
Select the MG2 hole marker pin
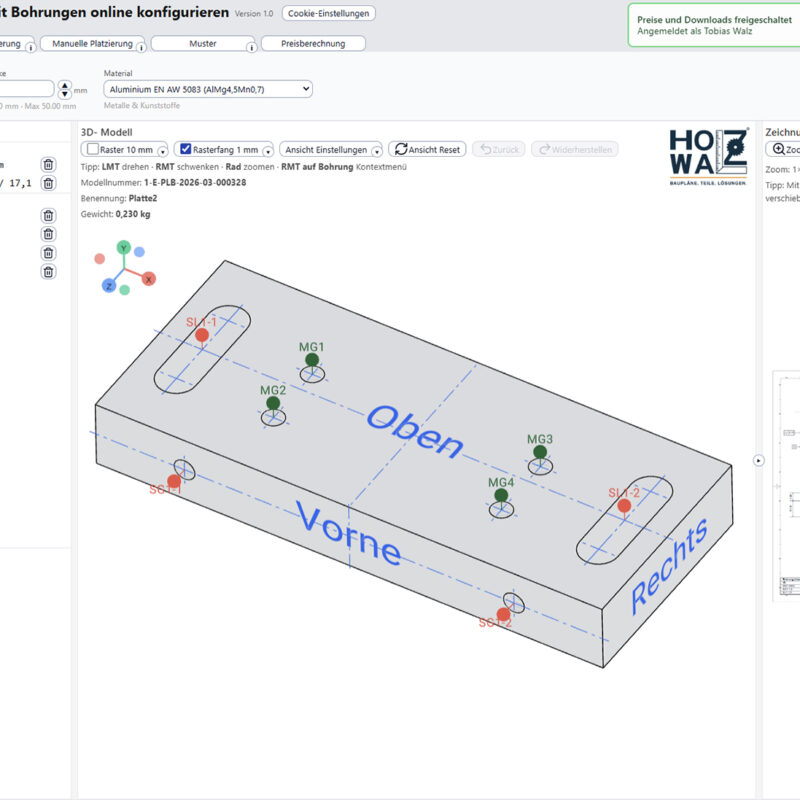(x=273, y=403)
